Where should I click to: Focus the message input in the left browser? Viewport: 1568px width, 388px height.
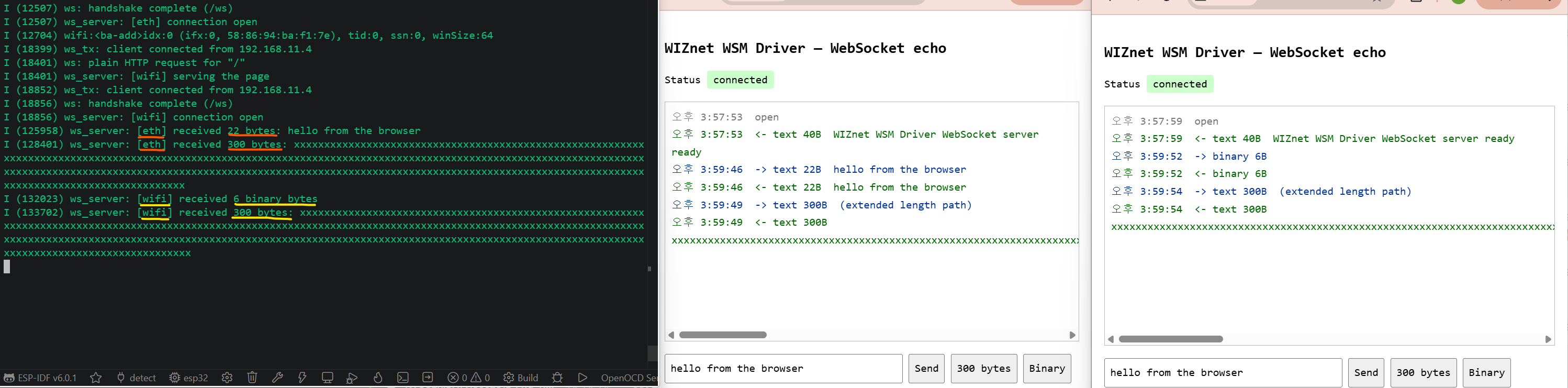783,369
